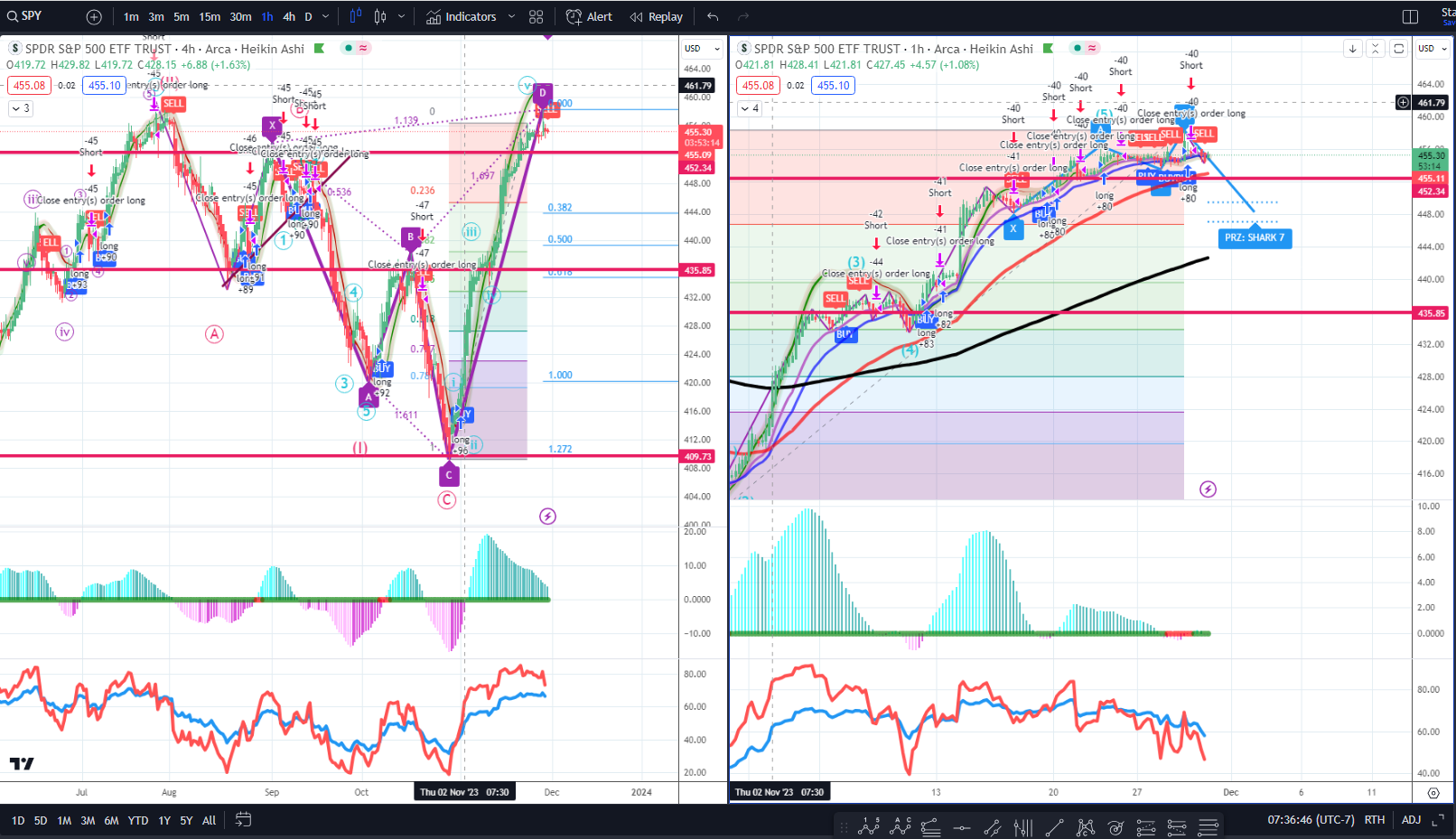Expand the right chart's 4 indicators legend

[x=750, y=108]
